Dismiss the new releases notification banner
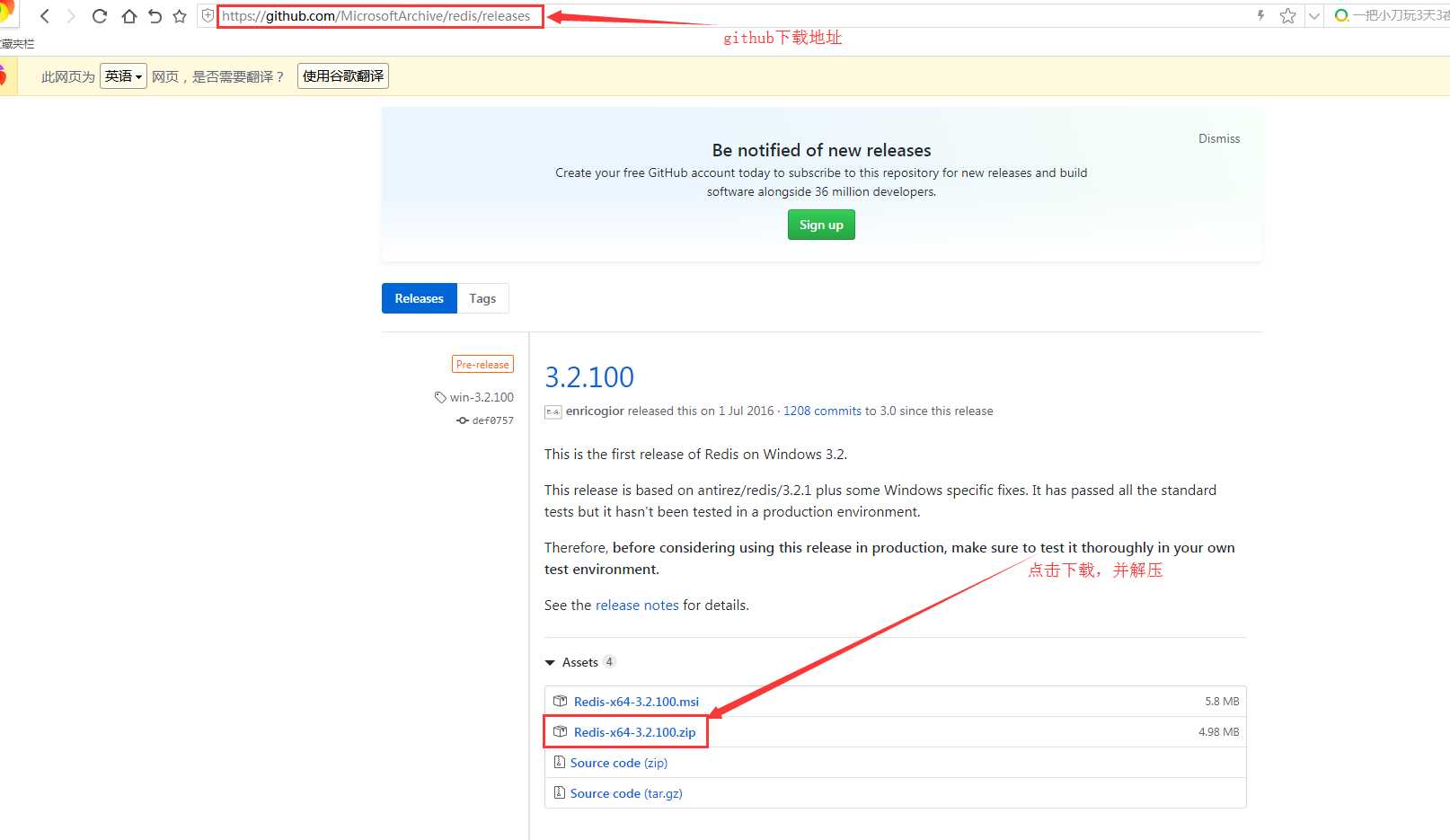Image resolution: width=1450 pixels, height=840 pixels. (x=1219, y=138)
